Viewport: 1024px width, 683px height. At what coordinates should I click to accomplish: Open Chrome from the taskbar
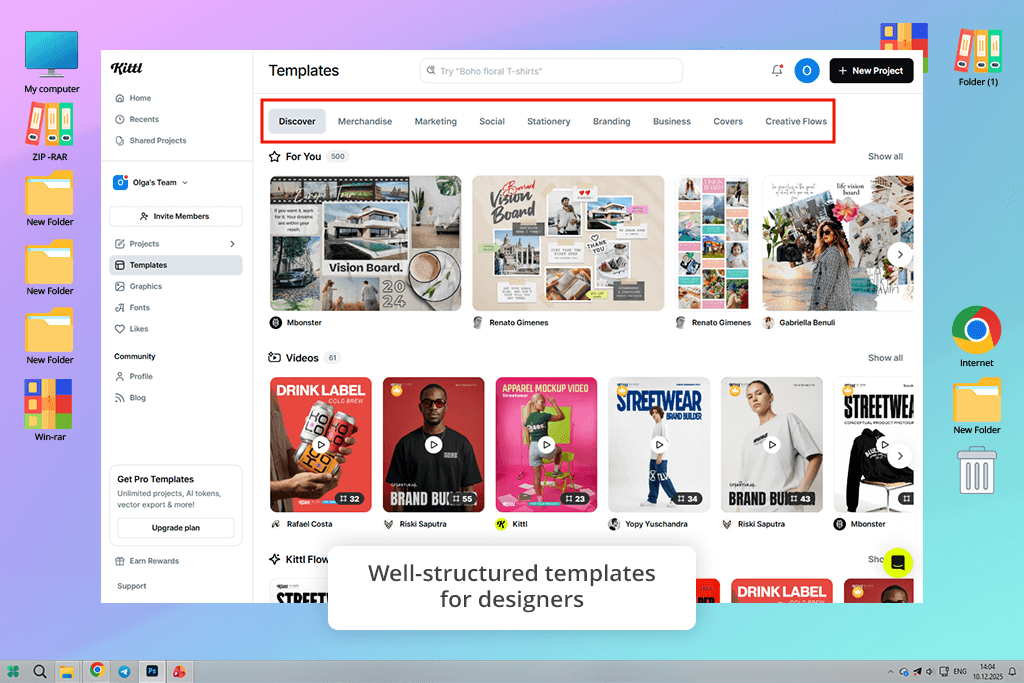[97, 670]
